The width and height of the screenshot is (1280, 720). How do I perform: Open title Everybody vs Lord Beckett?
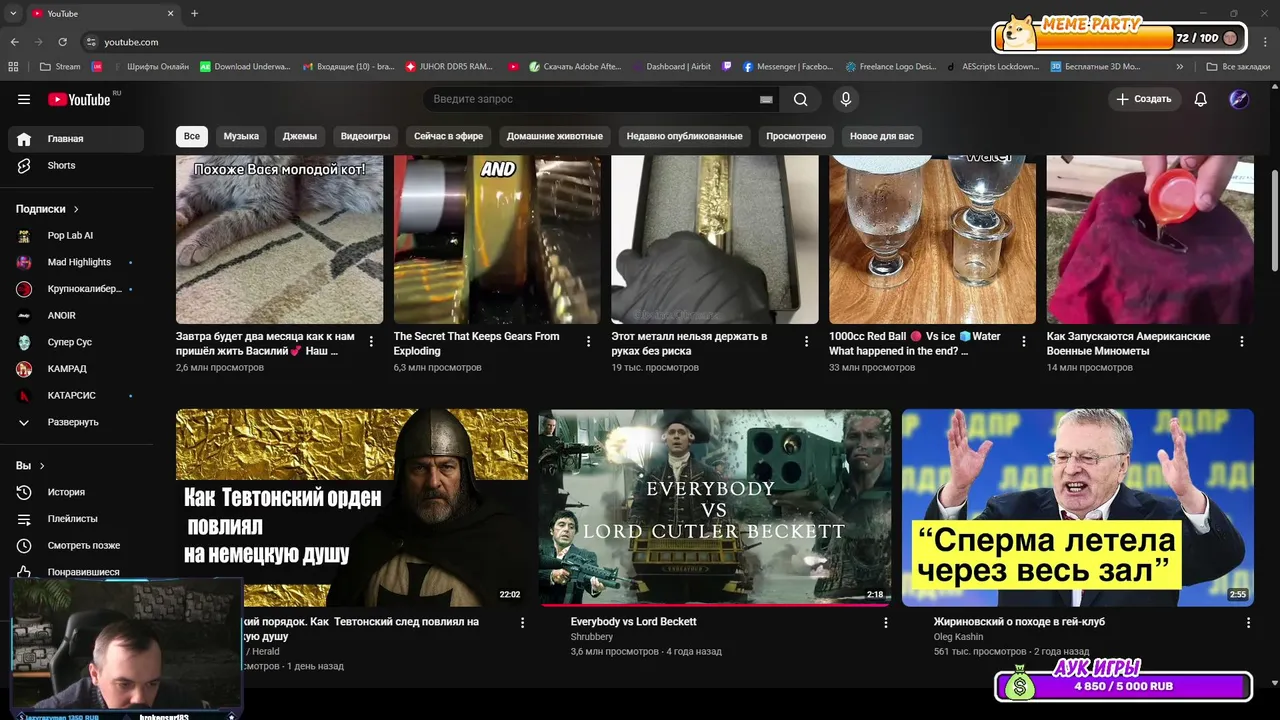633,622
